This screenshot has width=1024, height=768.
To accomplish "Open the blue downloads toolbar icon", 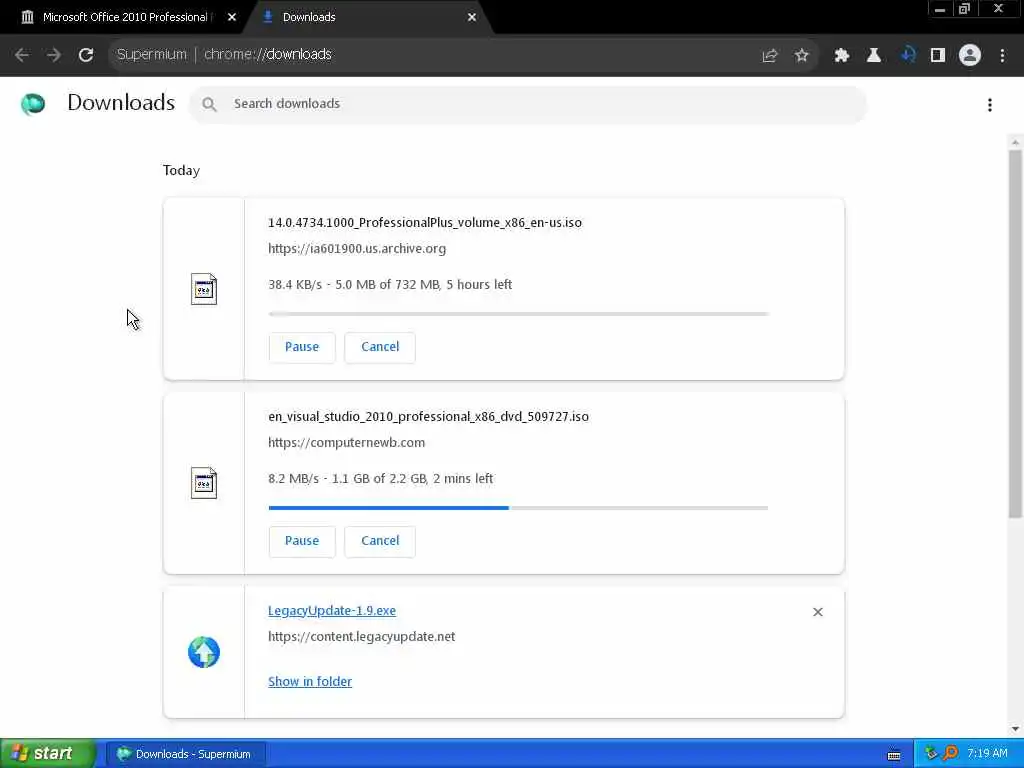I will click(907, 56).
